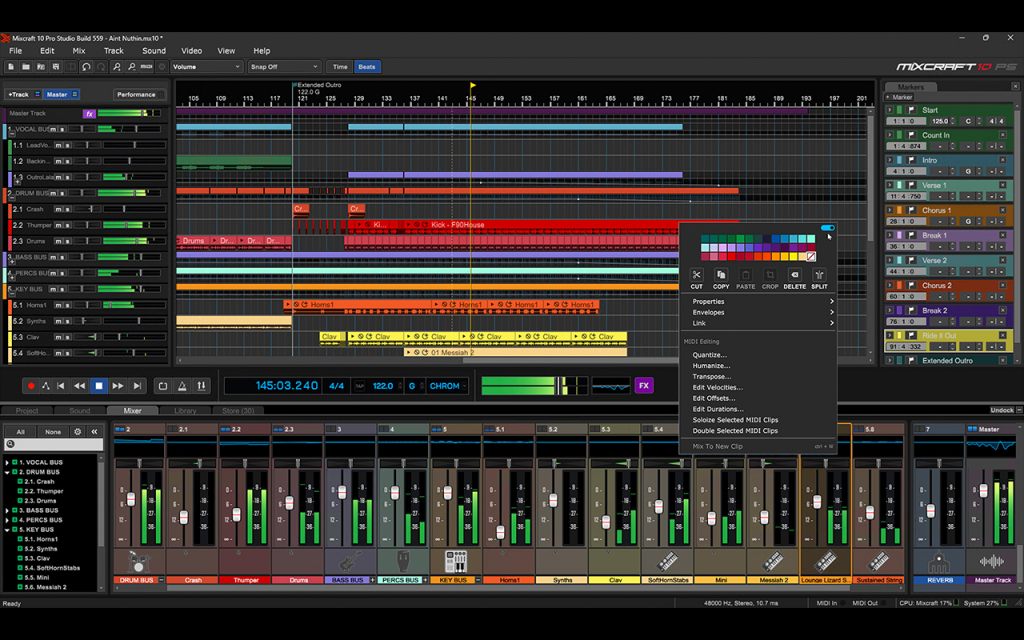
Task: Click the DRUM BUS drum kit icon
Action: tap(139, 561)
